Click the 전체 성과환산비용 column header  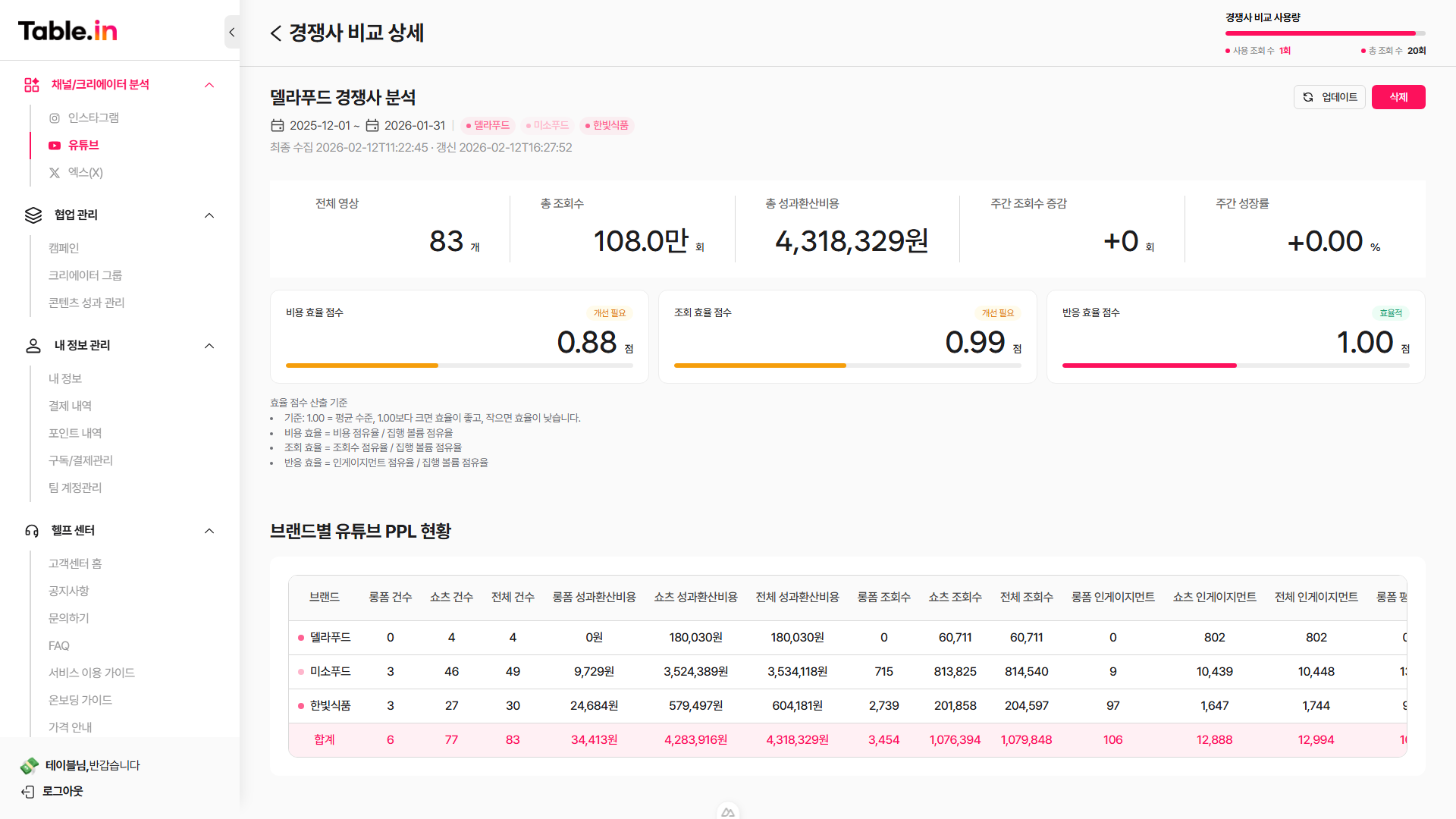[x=798, y=598]
